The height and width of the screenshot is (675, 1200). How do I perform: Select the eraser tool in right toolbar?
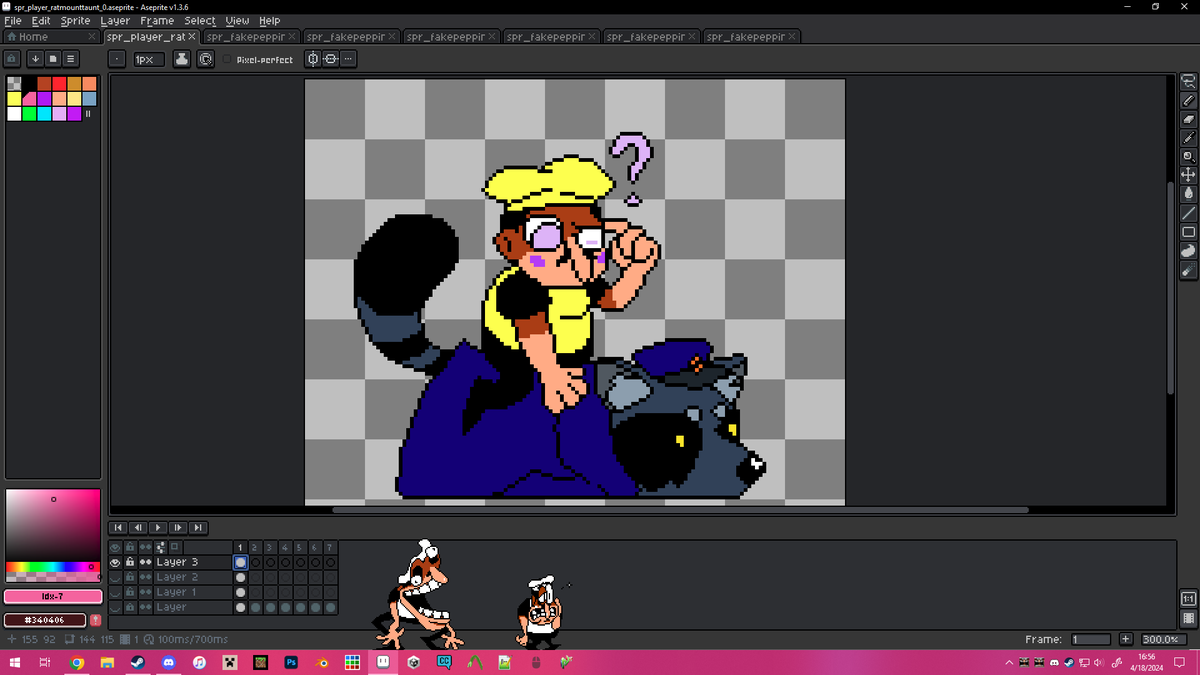[1188, 120]
